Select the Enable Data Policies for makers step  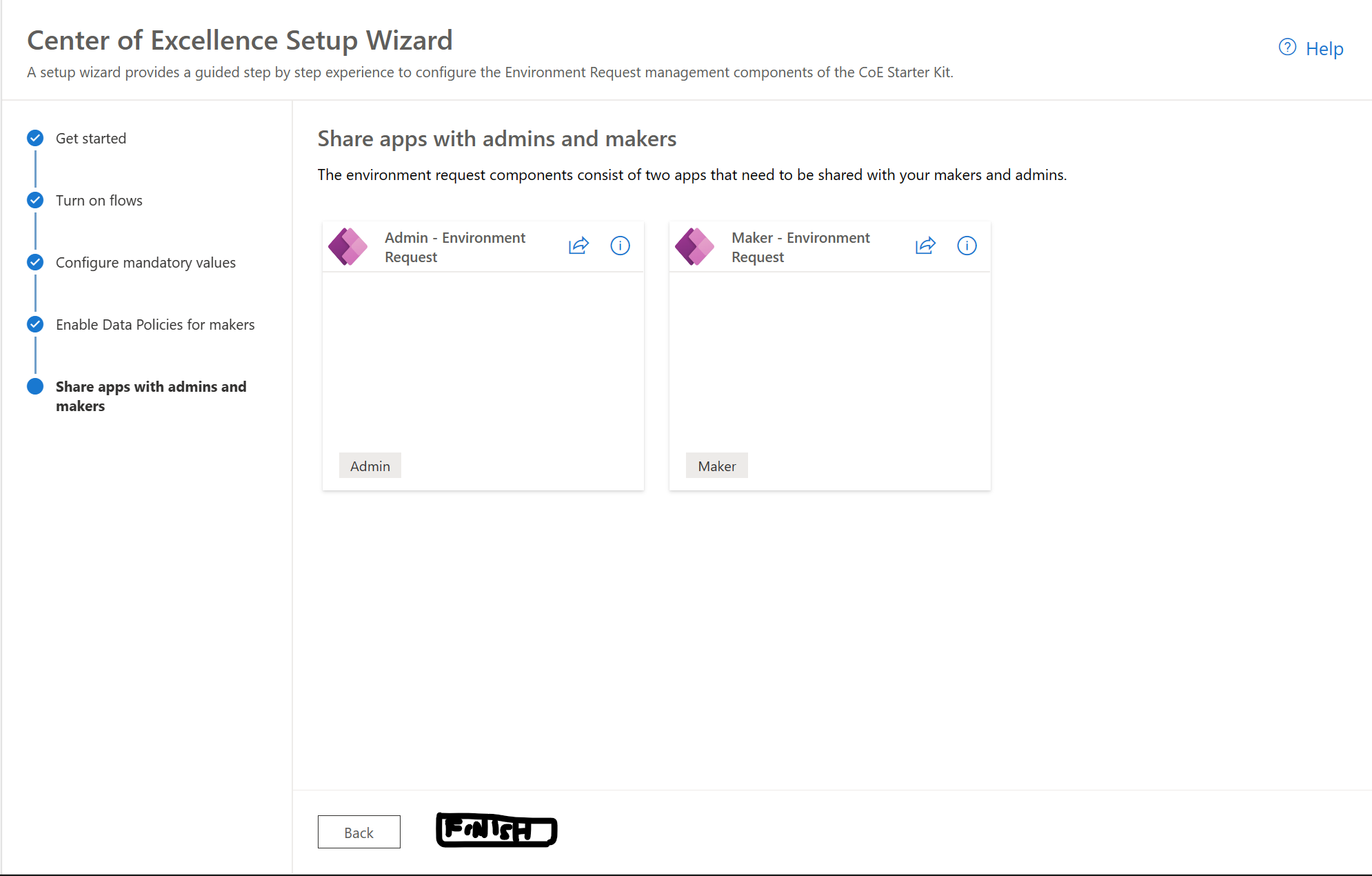point(155,324)
